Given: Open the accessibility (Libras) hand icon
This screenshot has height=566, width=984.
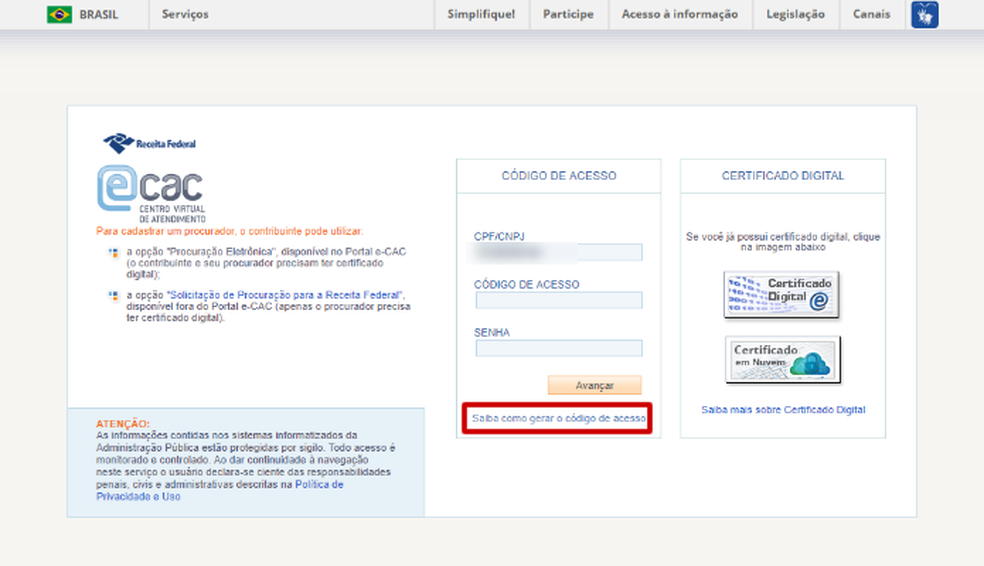Looking at the screenshot, I should pyautogui.click(x=924, y=15).
